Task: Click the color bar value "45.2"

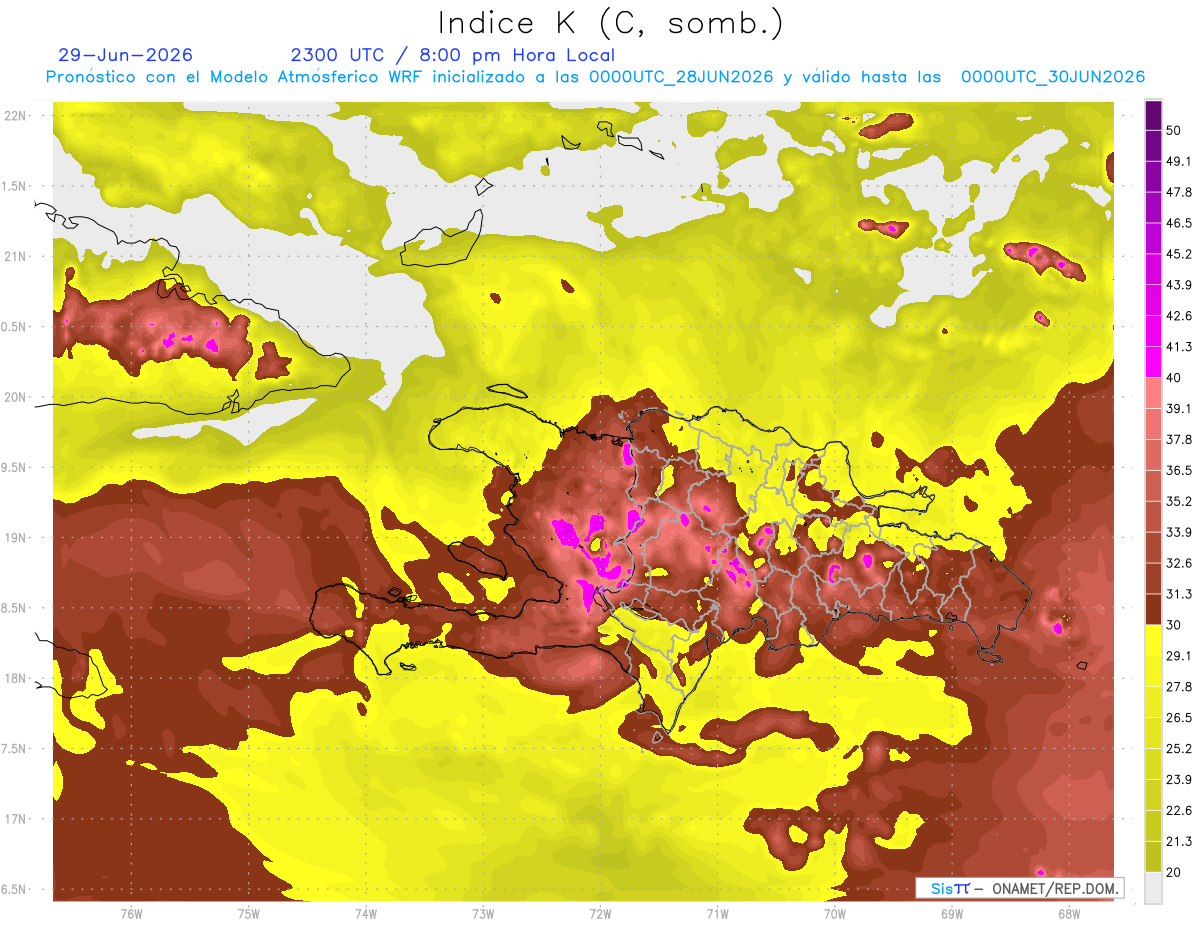Action: point(1180,254)
